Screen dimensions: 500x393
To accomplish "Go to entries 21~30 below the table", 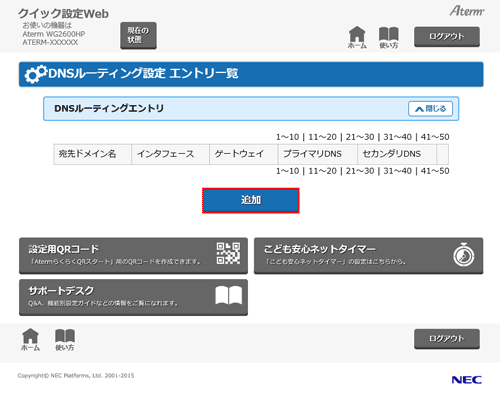I will (360, 171).
